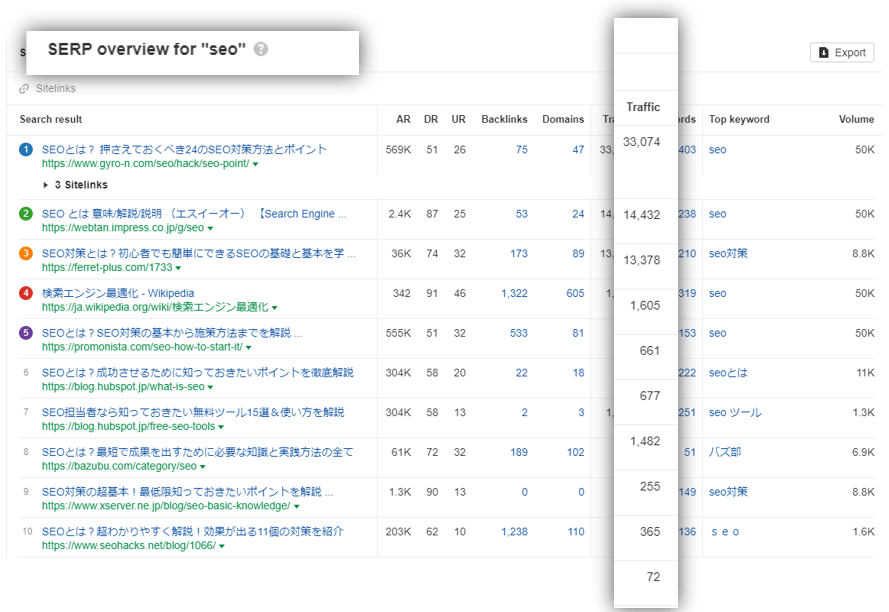Open the dropdown arrow beside ferret-plus.com URL
Screen dimensions: 889x612
(180, 268)
